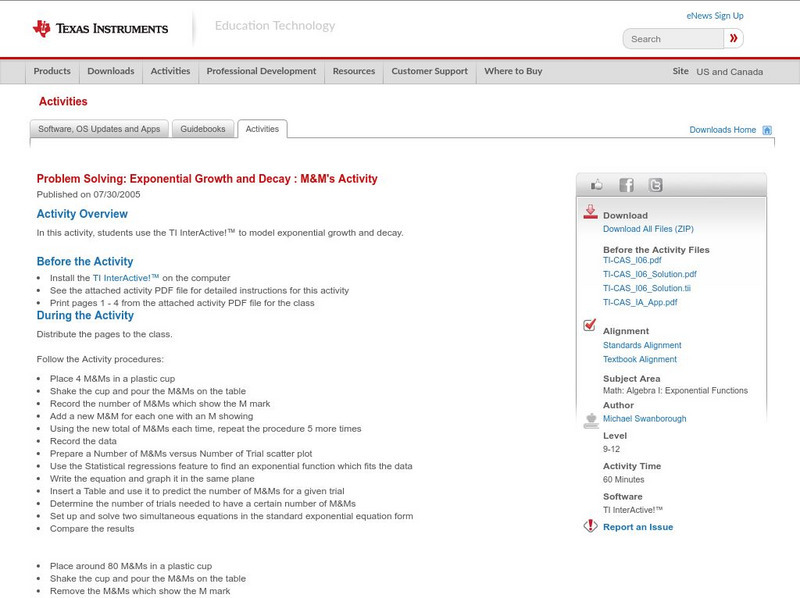Share the activity on Twitter

point(655,185)
